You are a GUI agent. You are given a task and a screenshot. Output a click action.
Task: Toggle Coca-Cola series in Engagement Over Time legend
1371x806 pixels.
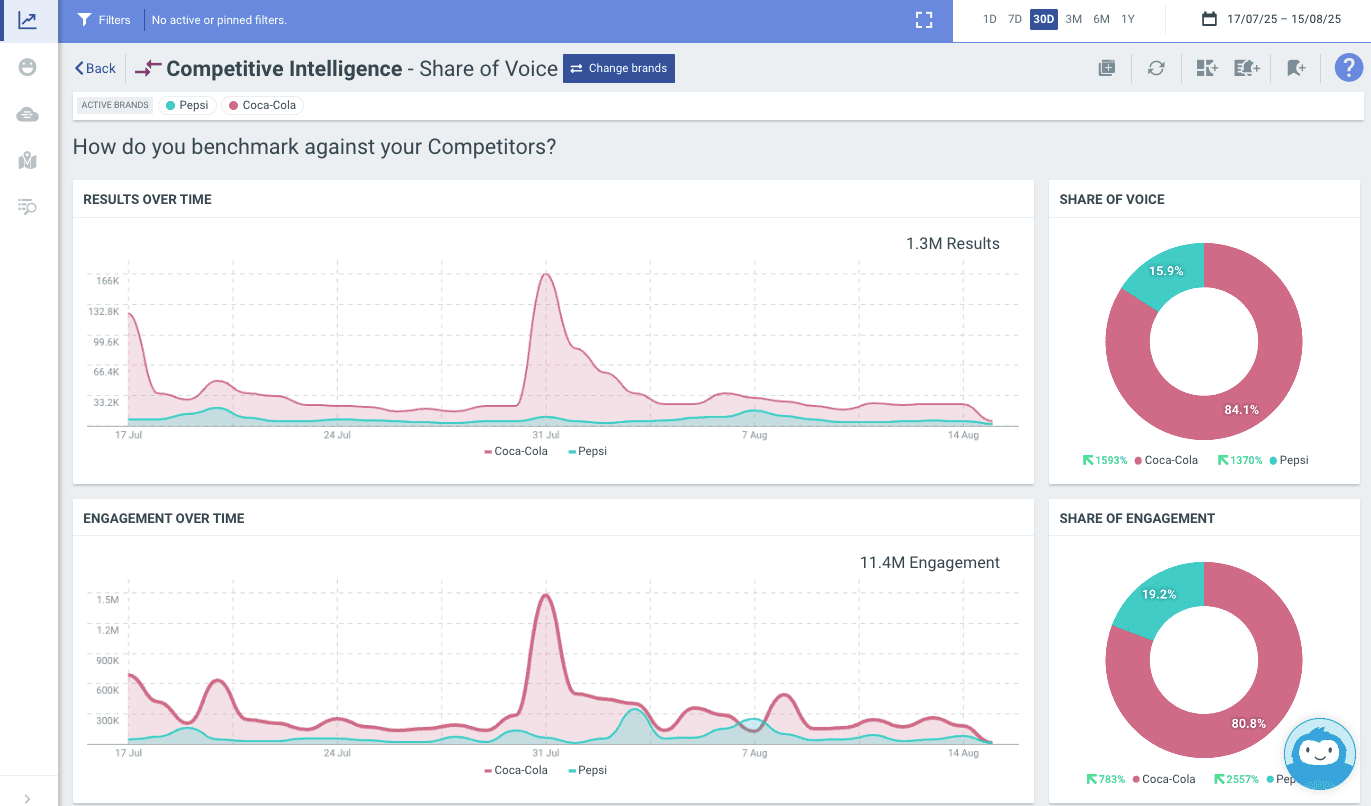point(516,770)
